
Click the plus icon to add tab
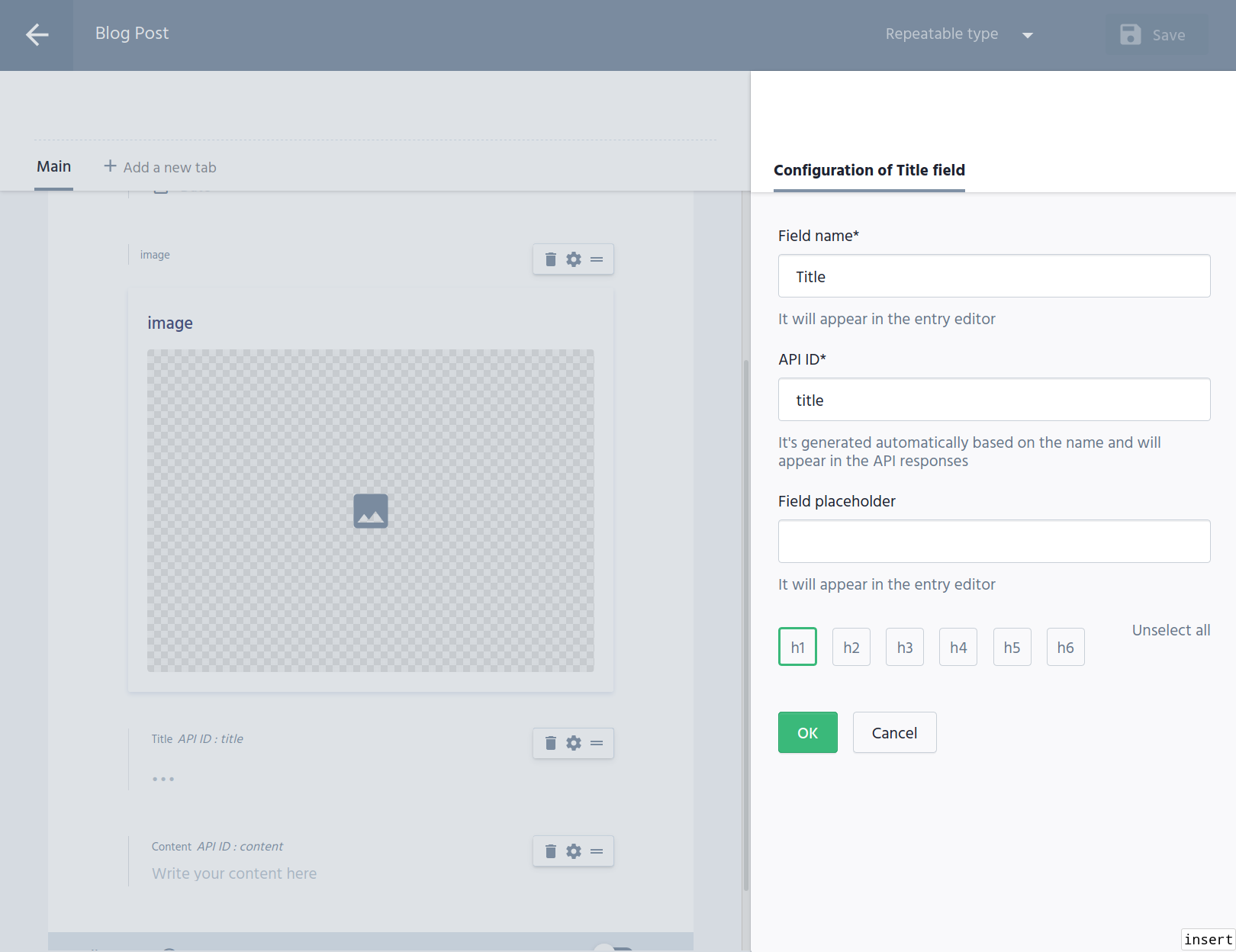(110, 166)
